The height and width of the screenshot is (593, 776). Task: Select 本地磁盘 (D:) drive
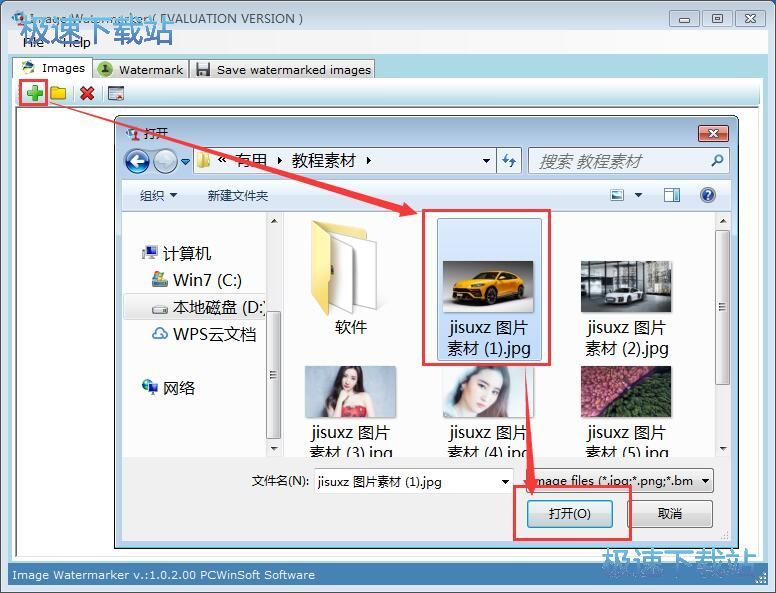pos(195,307)
